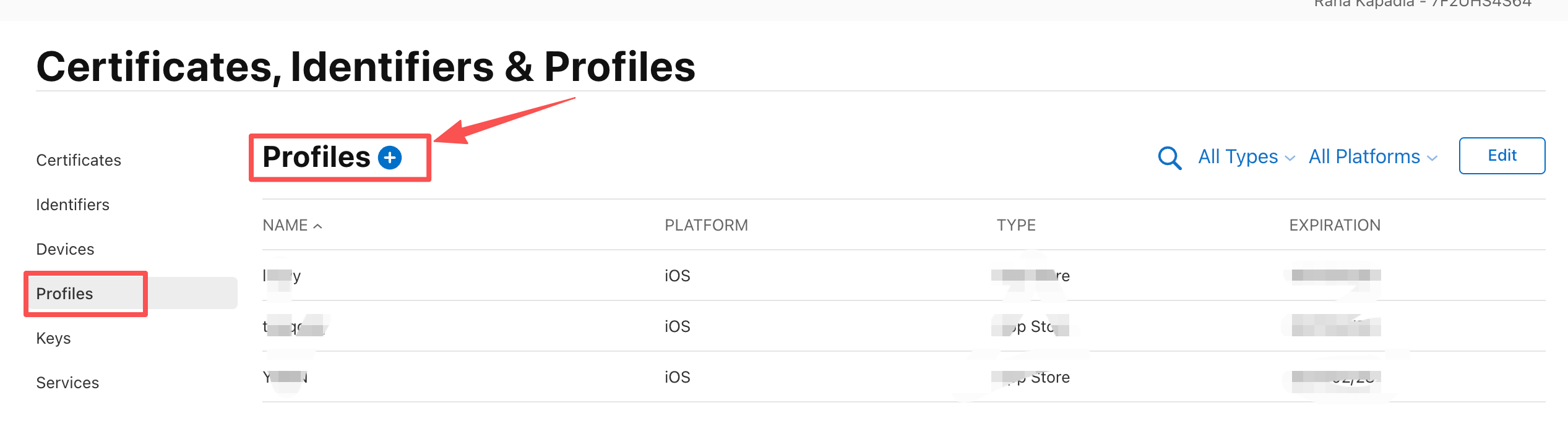Click the TYPE column header
This screenshot has width=1568, height=429.
click(1016, 225)
